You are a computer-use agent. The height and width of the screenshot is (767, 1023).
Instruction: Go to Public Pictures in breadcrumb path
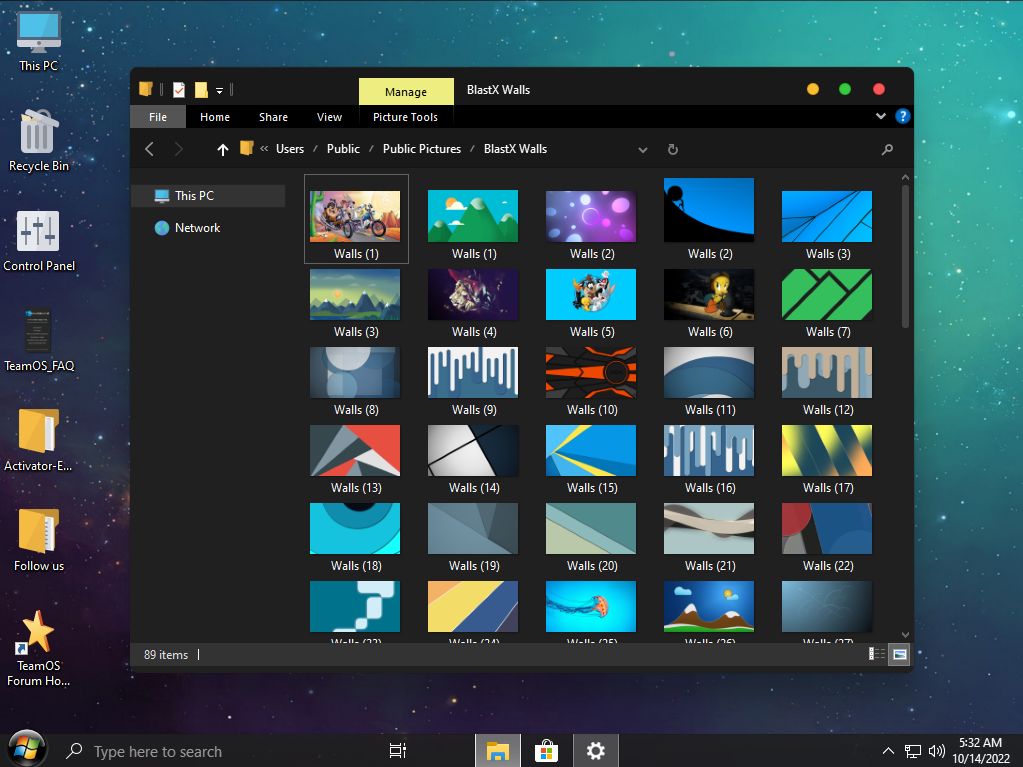[422, 149]
